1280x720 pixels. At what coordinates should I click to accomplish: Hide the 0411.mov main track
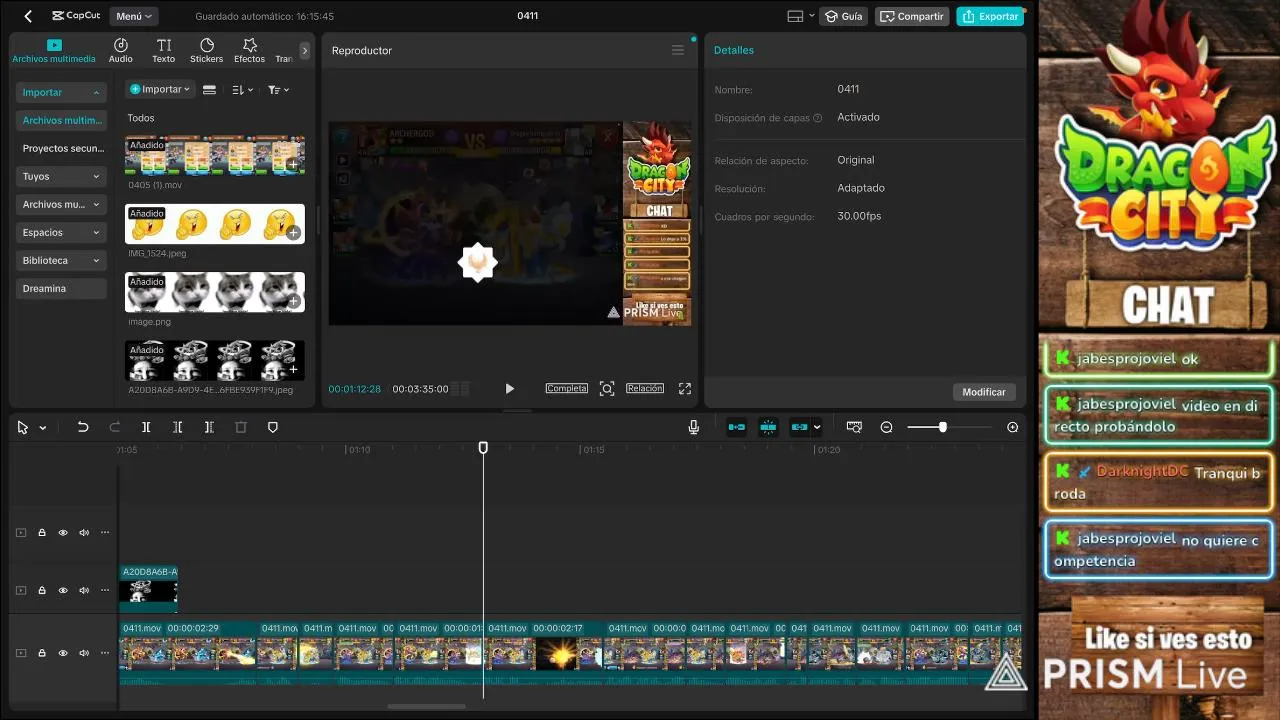(63, 653)
